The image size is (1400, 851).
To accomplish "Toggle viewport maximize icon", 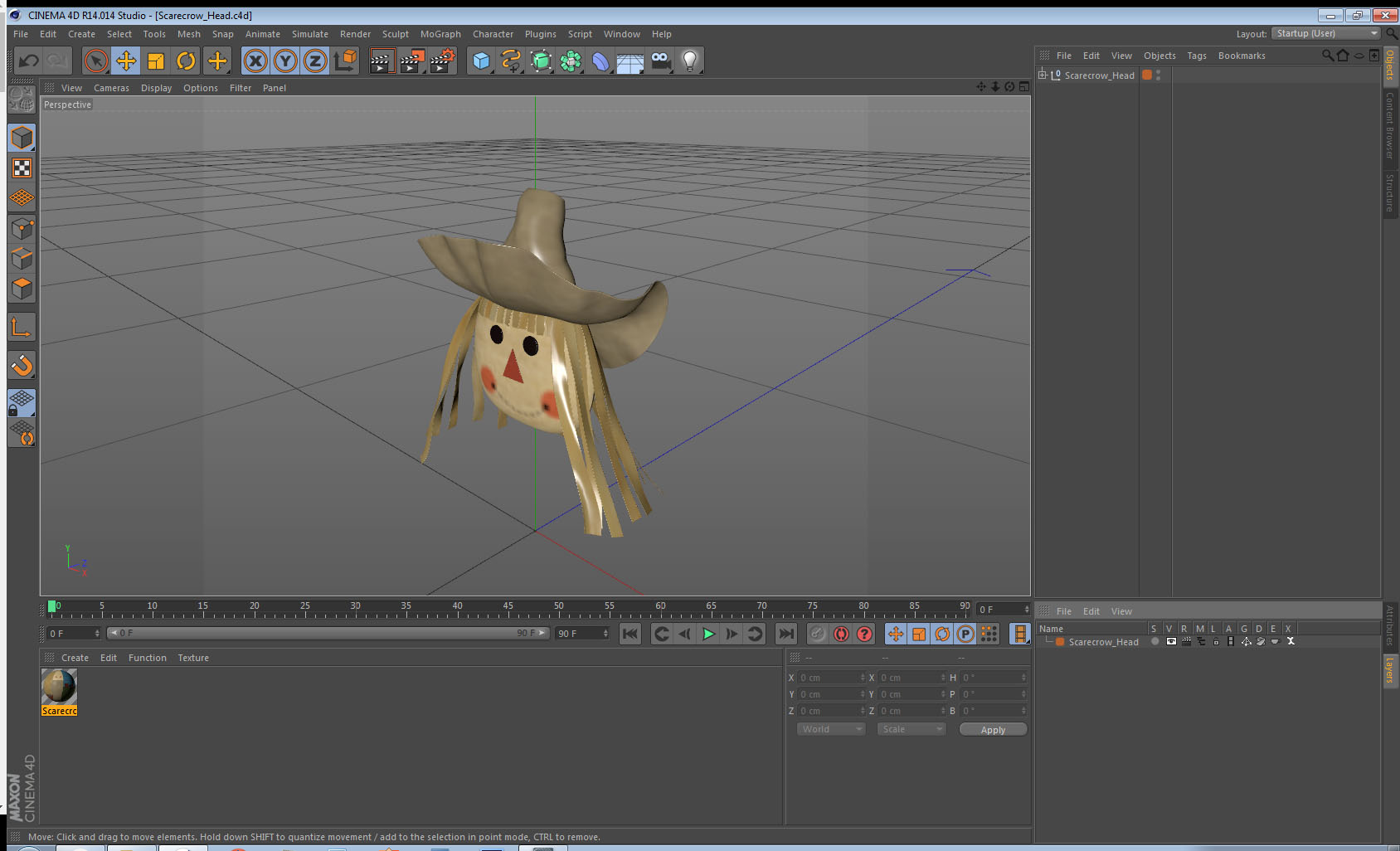I will pyautogui.click(x=1024, y=87).
